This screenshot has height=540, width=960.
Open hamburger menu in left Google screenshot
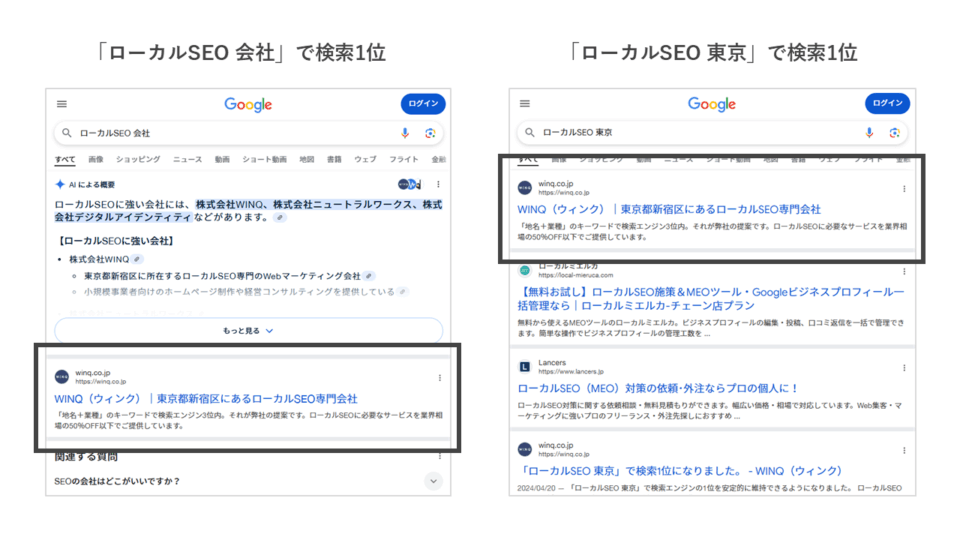click(x=62, y=104)
